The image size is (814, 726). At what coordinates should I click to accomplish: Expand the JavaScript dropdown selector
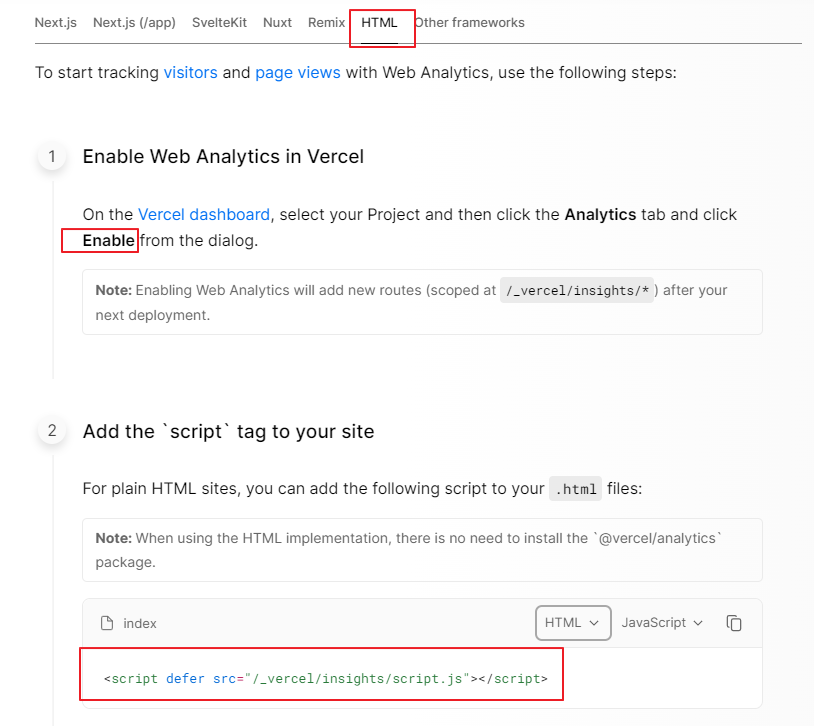(x=662, y=622)
